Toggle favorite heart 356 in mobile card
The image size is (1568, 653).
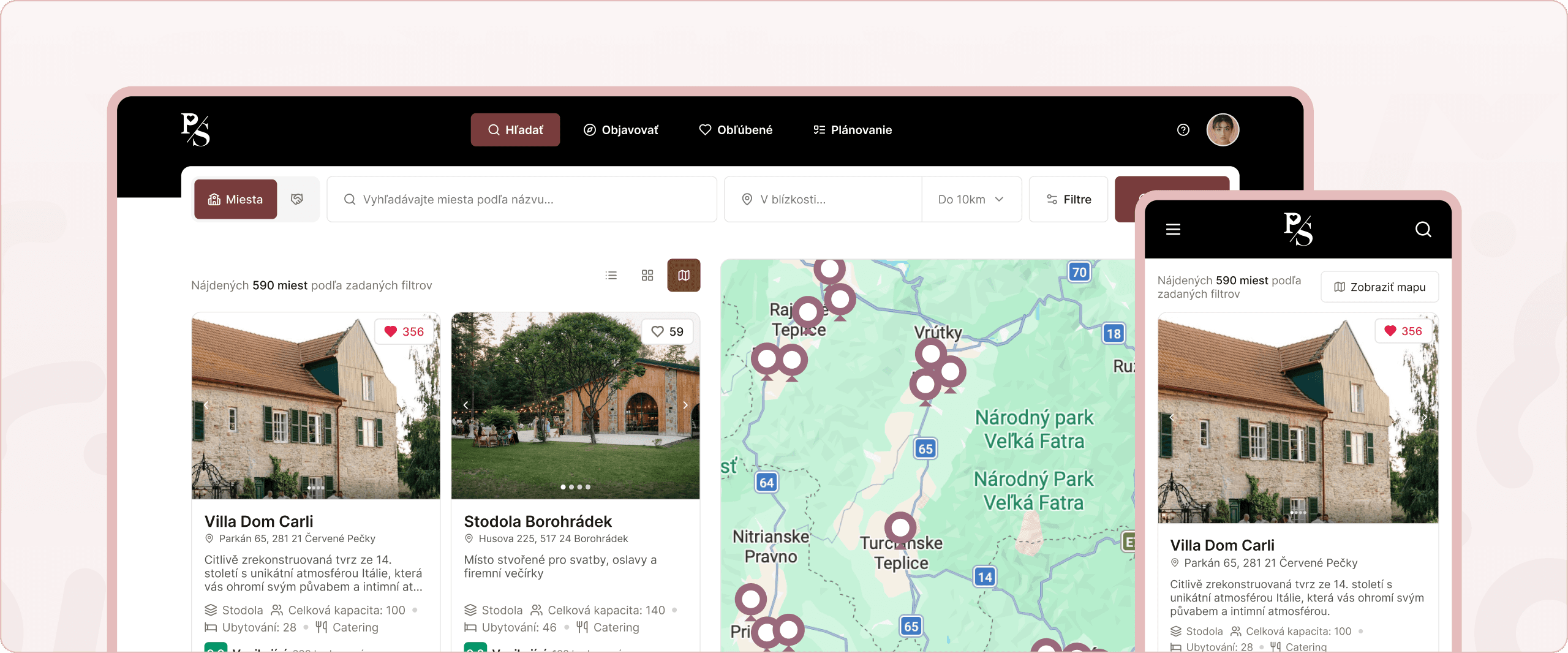1403,331
